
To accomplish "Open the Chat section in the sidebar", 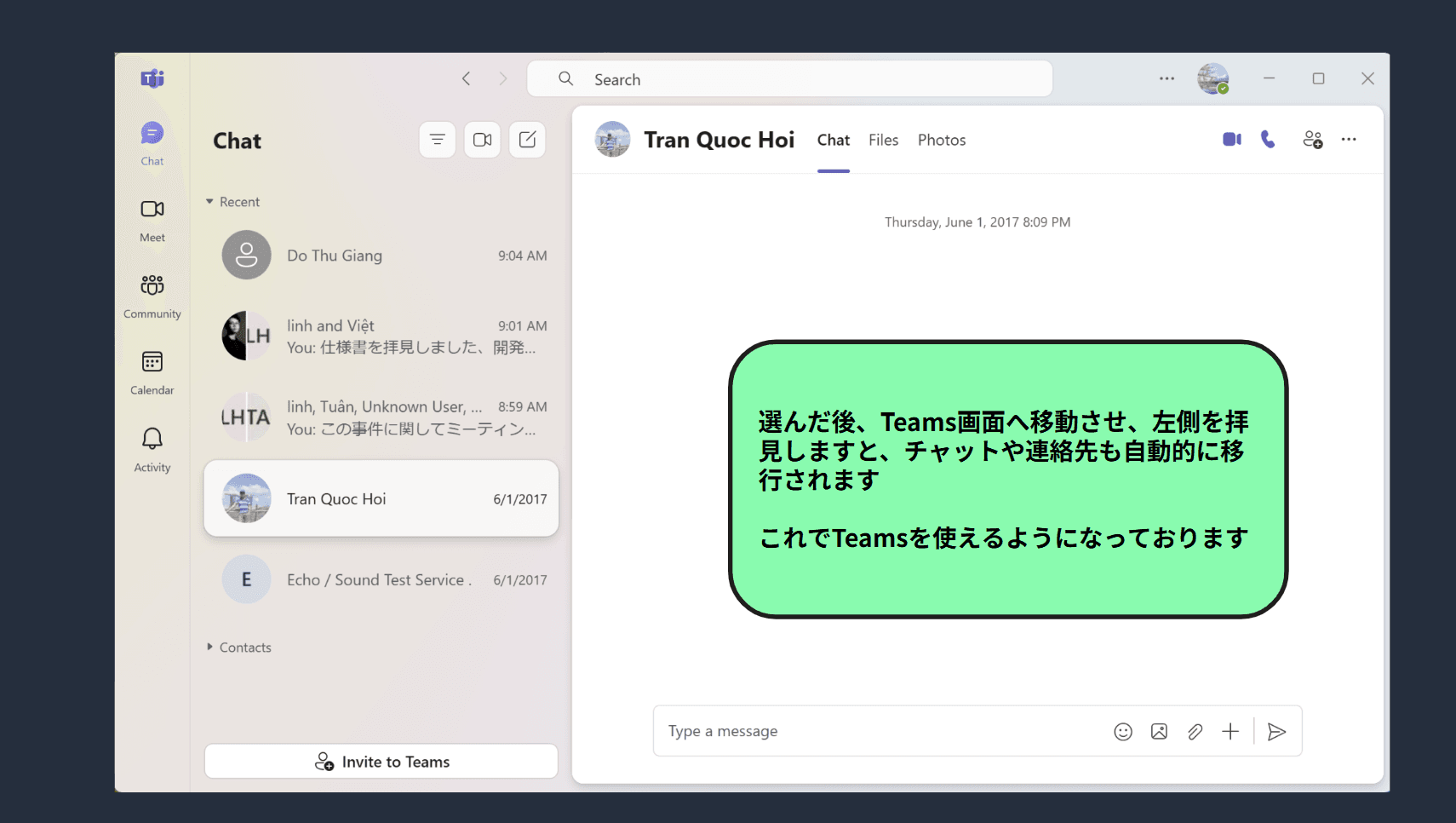I will pos(152,141).
